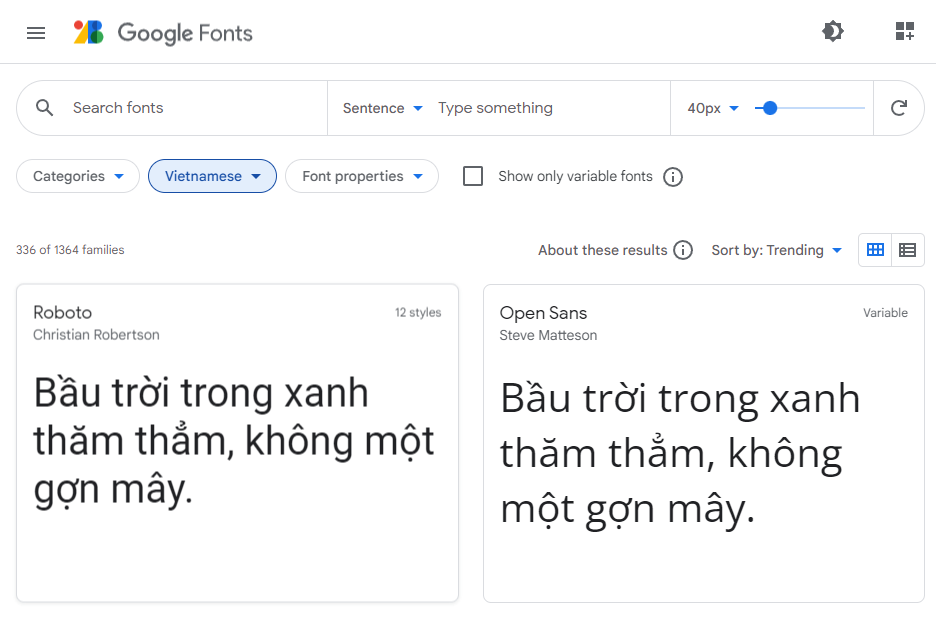The height and width of the screenshot is (617, 936).
Task: Switch to list view of fonts
Action: (907, 250)
